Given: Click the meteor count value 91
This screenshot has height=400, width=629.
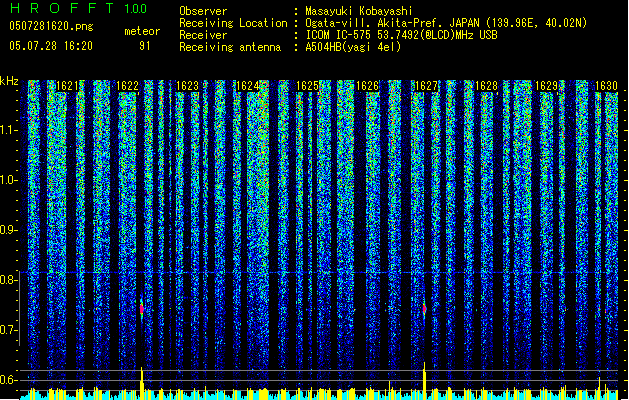Looking at the screenshot, I should point(145,46).
